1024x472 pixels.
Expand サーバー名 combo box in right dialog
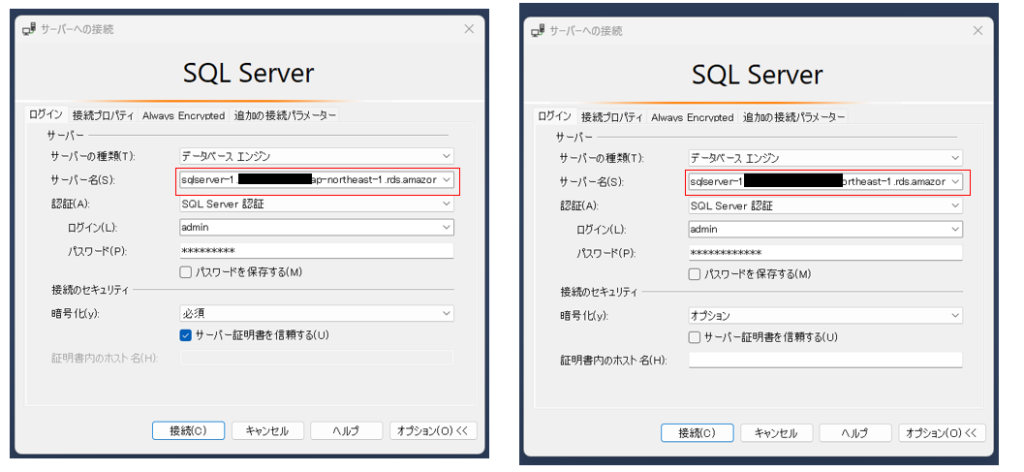click(955, 181)
